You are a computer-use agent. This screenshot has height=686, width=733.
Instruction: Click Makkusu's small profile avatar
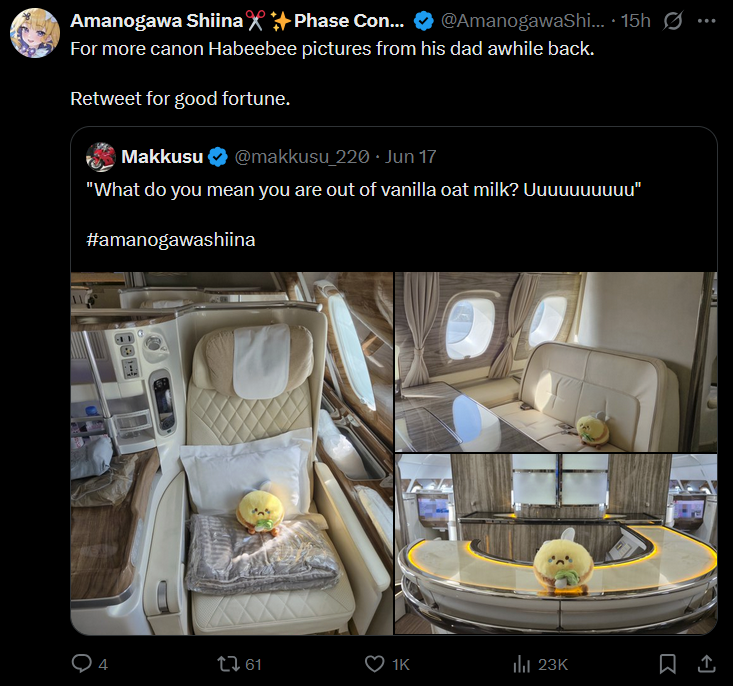coord(101,157)
